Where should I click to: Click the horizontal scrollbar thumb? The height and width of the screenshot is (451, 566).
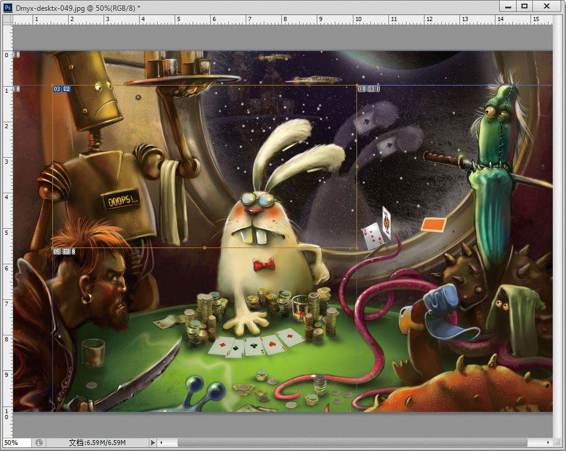pos(352,442)
